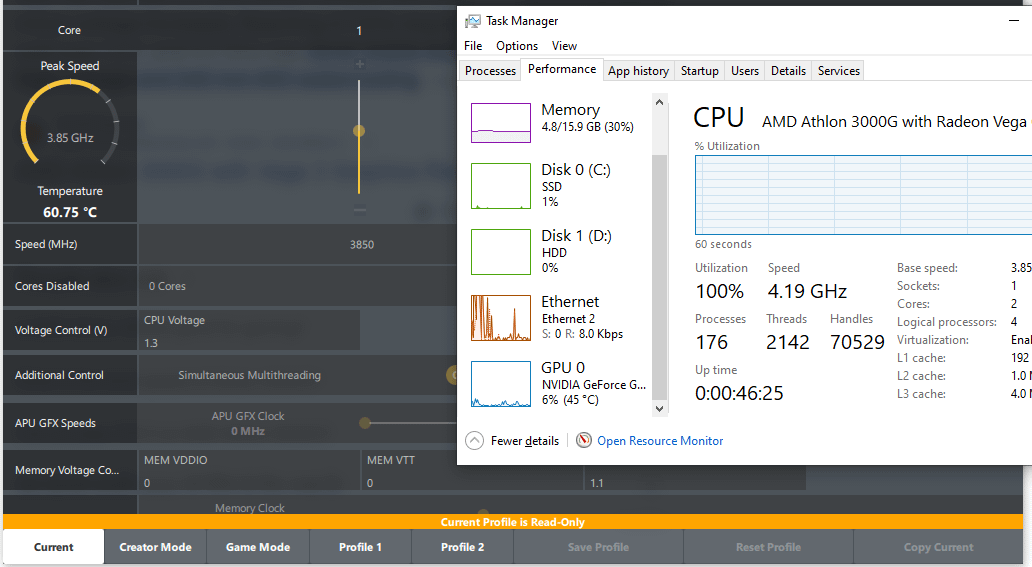The width and height of the screenshot is (1032, 567).
Task: Click the CPU utilization graph
Action: click(x=864, y=195)
